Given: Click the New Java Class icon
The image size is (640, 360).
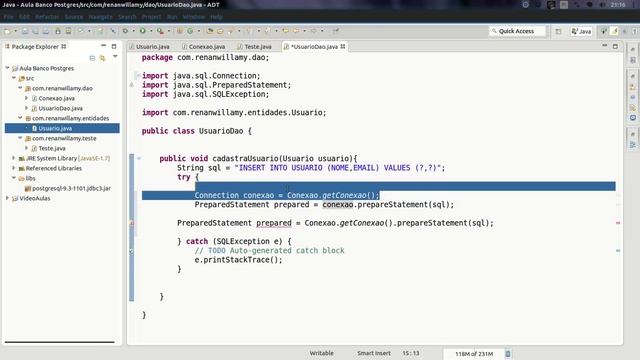Looking at the screenshot, I should (x=190, y=31).
